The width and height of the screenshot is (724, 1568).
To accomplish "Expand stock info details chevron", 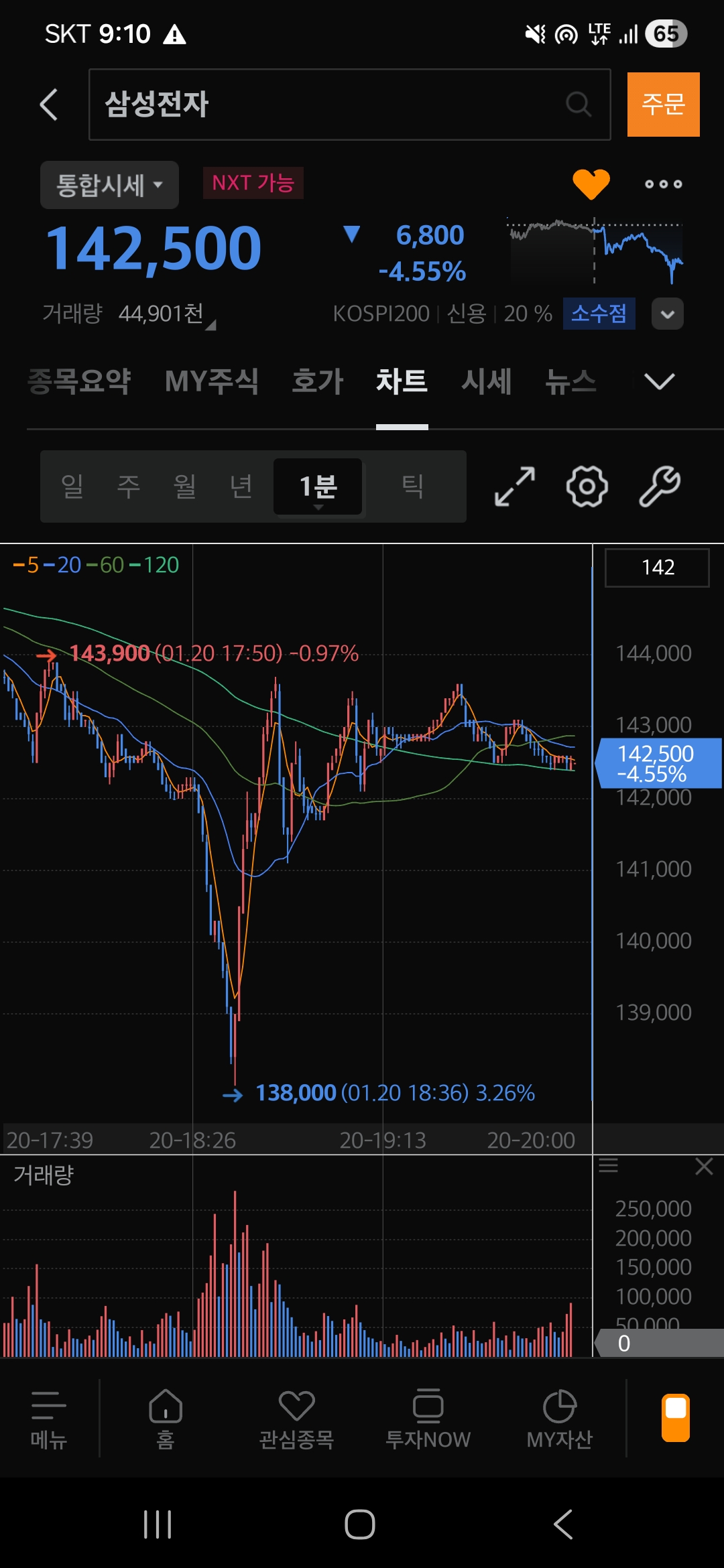I will point(667,314).
